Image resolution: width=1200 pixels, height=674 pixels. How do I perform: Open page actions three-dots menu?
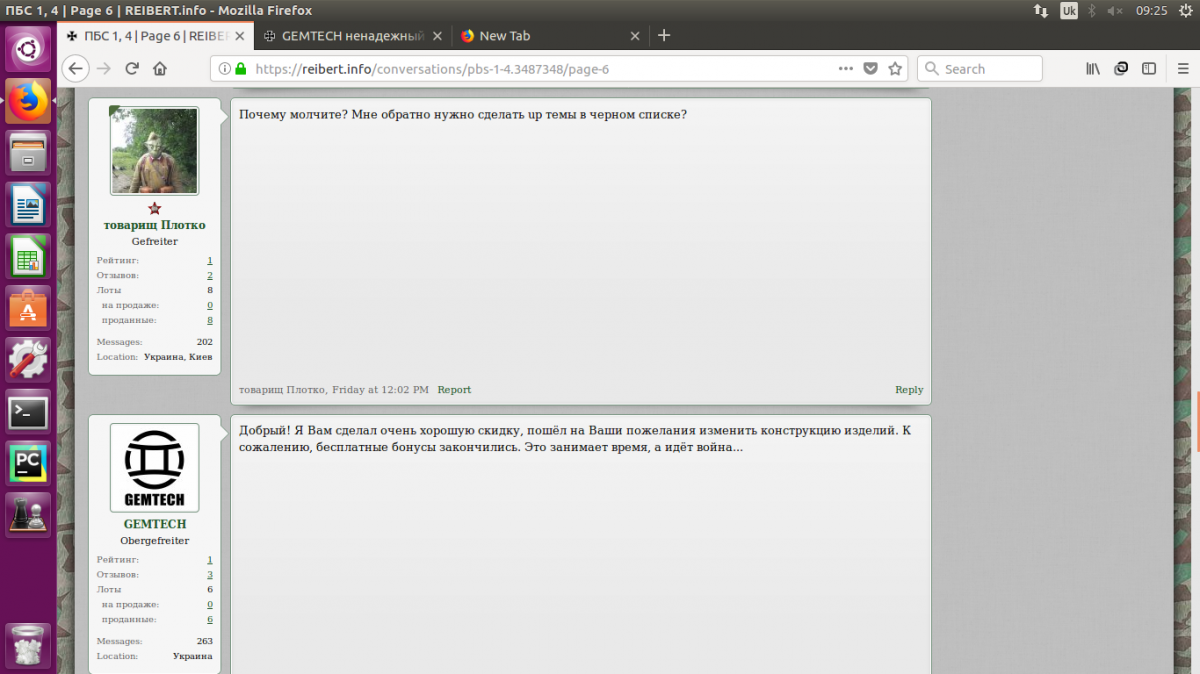pos(846,69)
